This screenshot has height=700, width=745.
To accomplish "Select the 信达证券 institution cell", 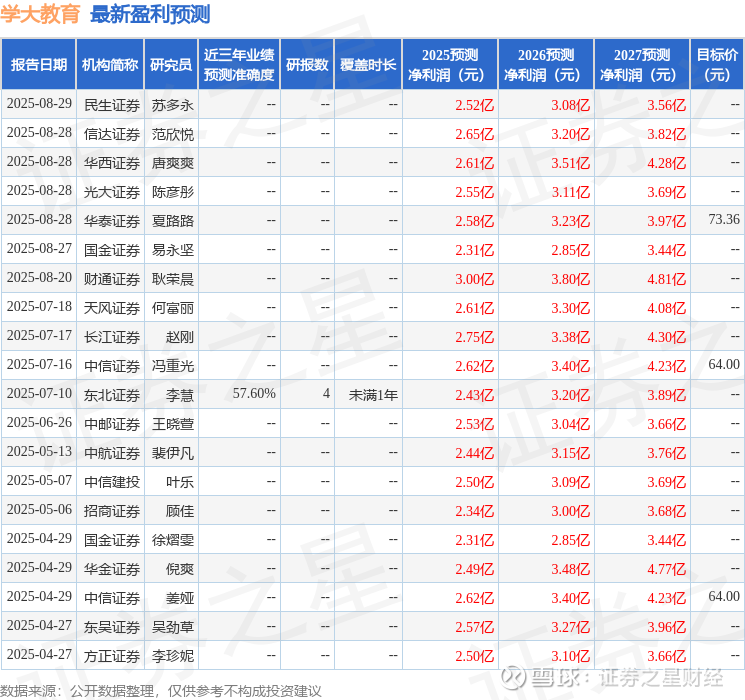I will point(112,134).
